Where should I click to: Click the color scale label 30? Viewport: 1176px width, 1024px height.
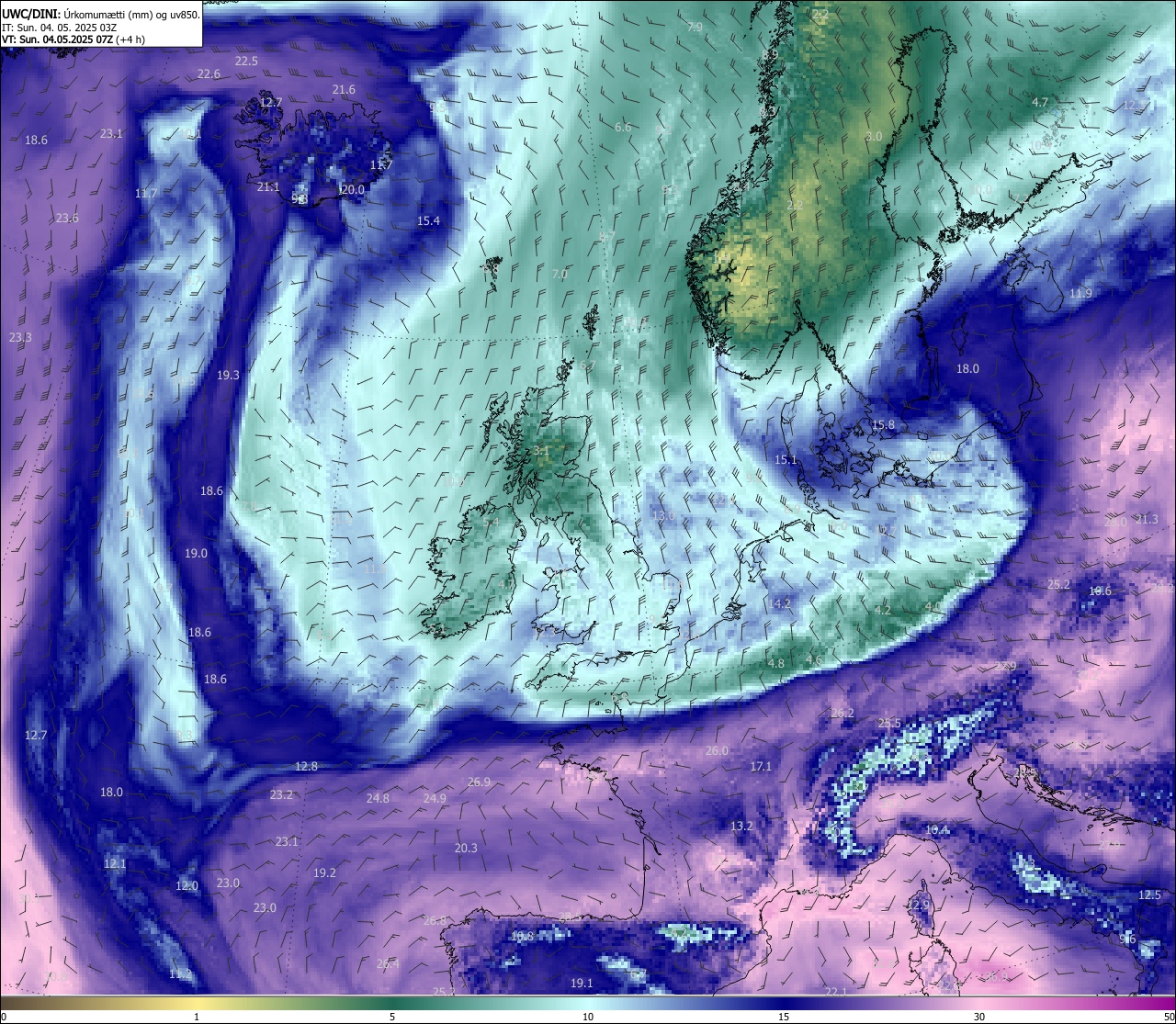(x=979, y=1016)
